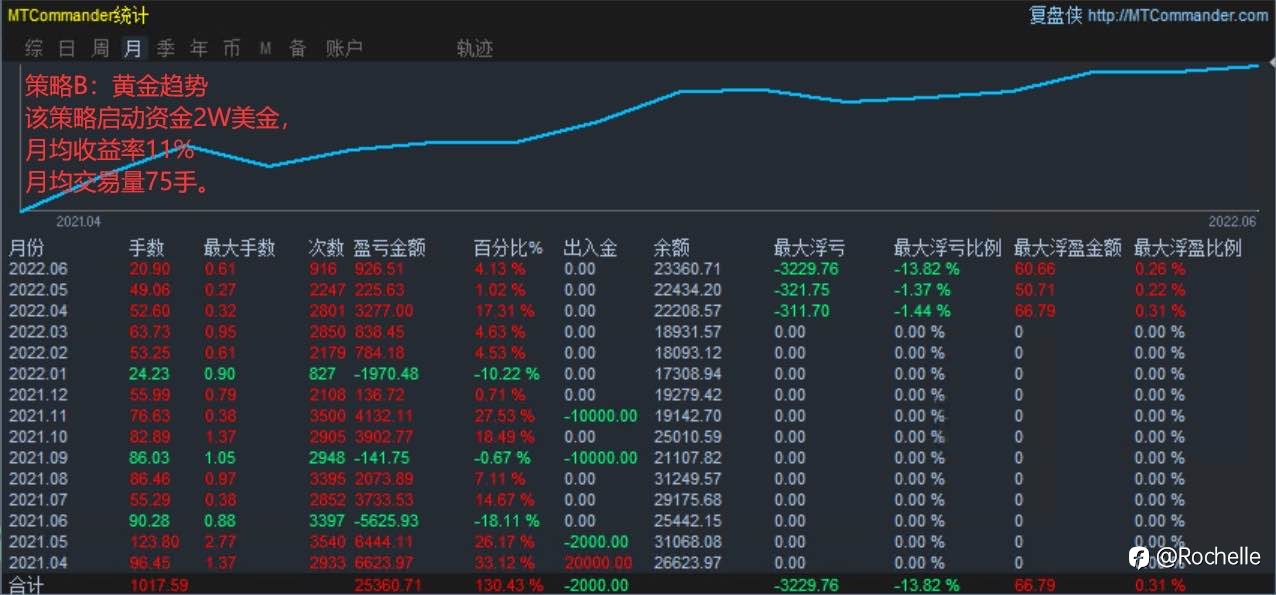Click the 20000.00 deposit cell
The image size is (1276, 595).
point(597,563)
